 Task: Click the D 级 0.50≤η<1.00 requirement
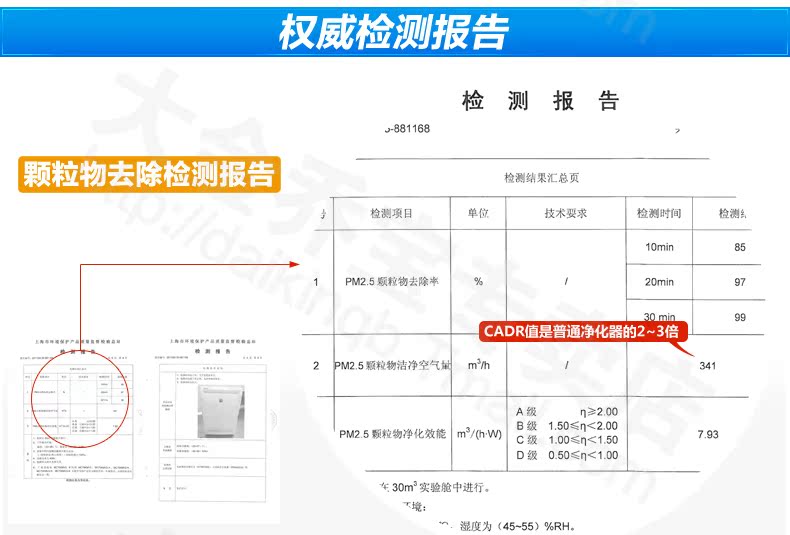click(x=567, y=455)
